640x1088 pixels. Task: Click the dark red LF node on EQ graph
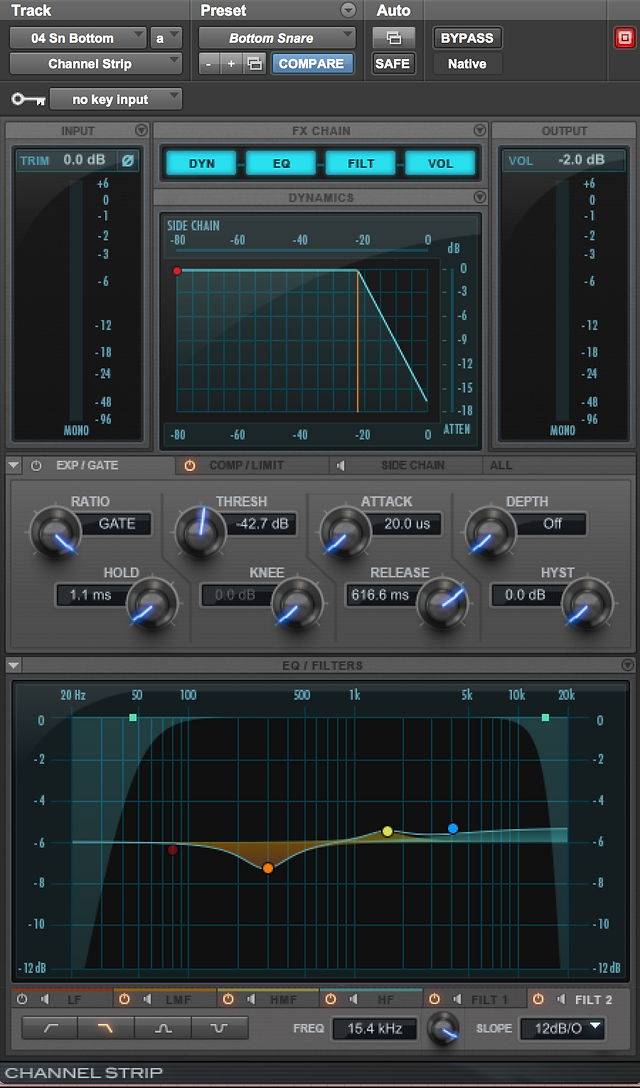(x=173, y=849)
